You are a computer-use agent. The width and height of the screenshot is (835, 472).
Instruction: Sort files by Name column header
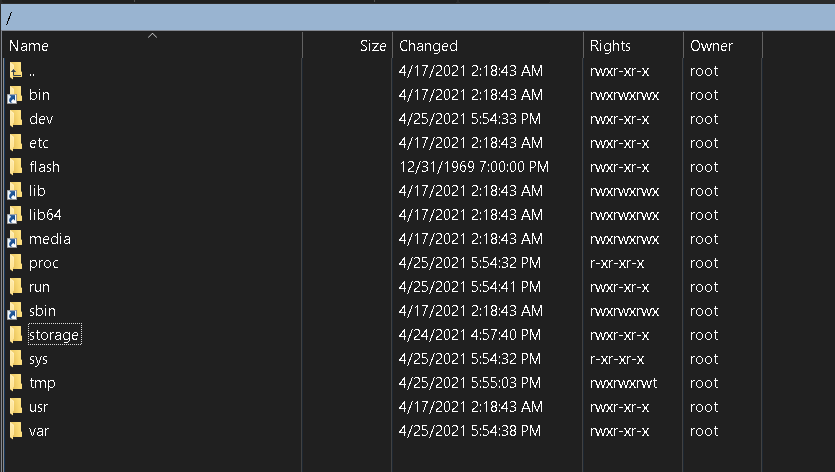(29, 46)
